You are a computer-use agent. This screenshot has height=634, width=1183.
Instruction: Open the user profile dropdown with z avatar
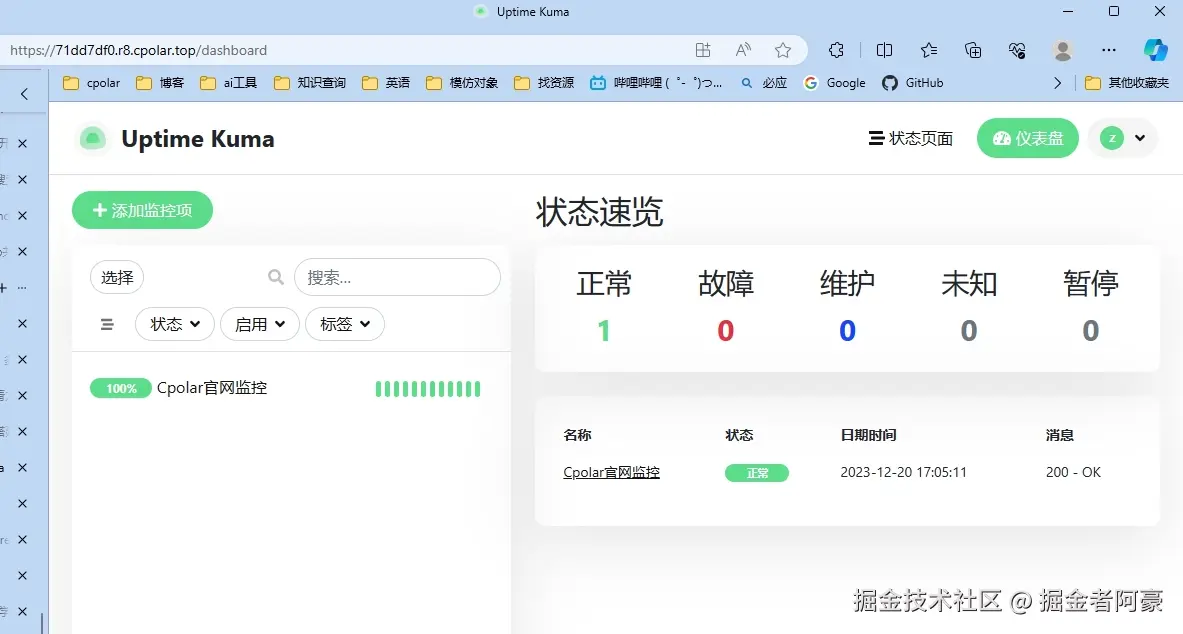(1123, 138)
